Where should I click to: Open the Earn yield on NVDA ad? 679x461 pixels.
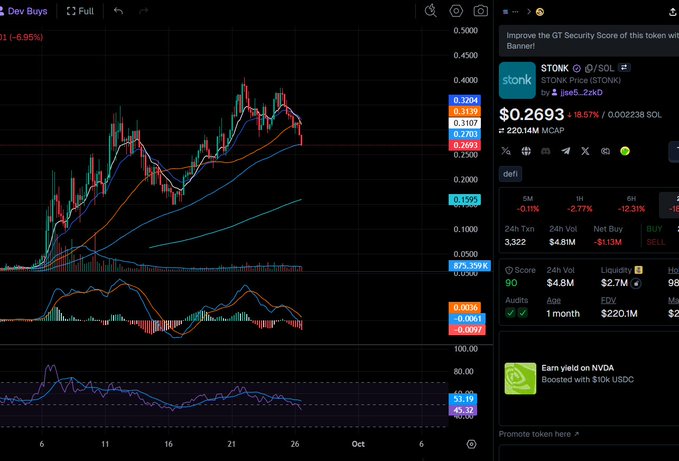589,379
